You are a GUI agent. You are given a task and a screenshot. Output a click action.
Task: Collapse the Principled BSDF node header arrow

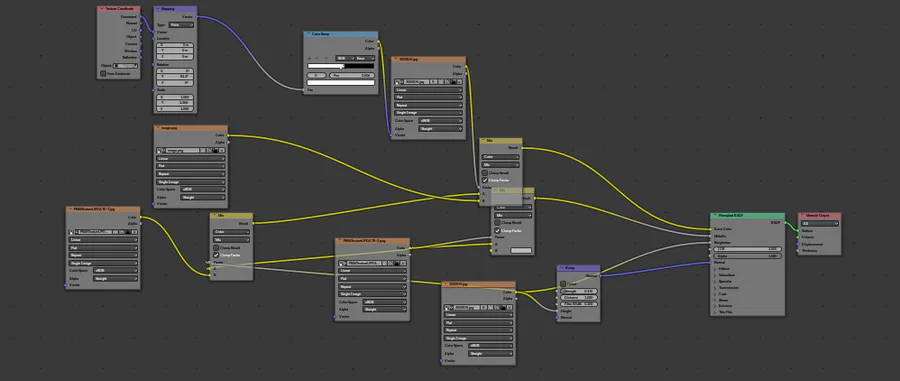point(714,216)
